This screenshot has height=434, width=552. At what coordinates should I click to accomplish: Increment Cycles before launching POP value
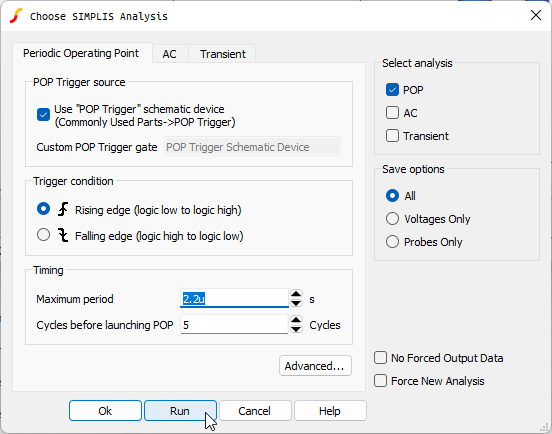pos(296,320)
